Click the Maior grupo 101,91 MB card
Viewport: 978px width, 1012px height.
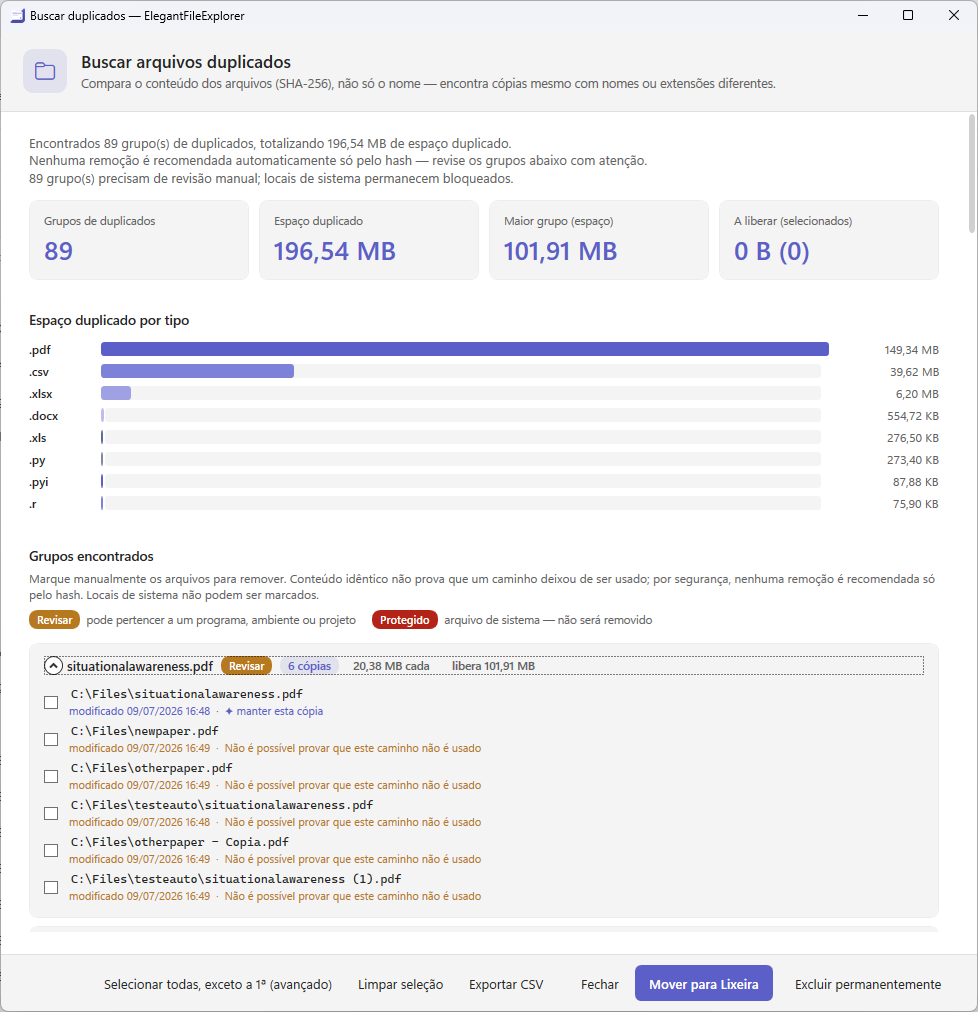click(x=598, y=240)
